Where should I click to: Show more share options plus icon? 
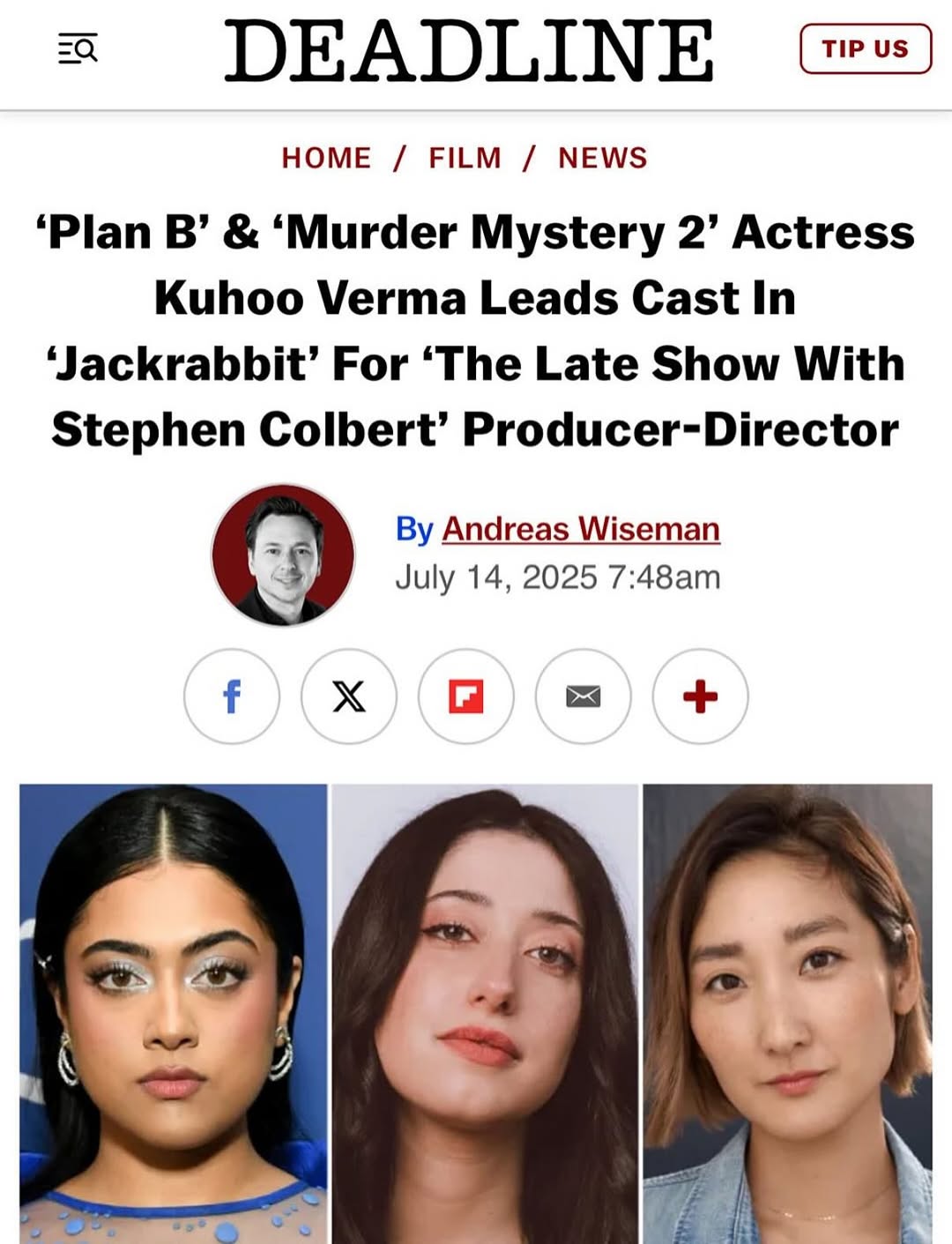pyautogui.click(x=701, y=696)
